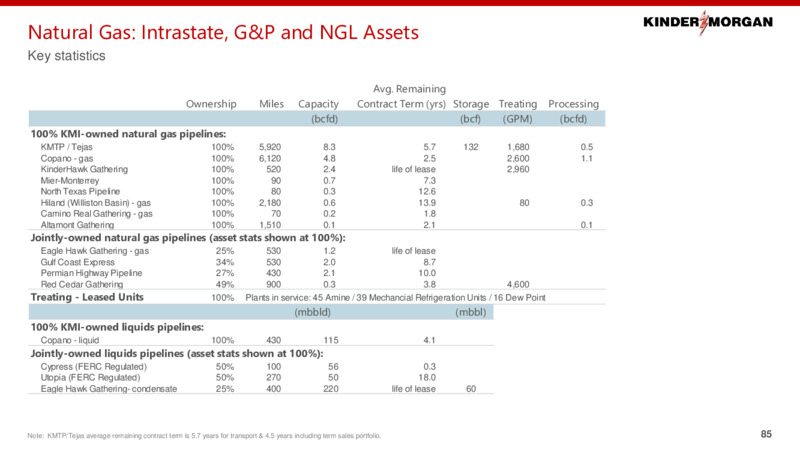Select the 'Red Cedar Gathering' row label

click(x=82, y=284)
